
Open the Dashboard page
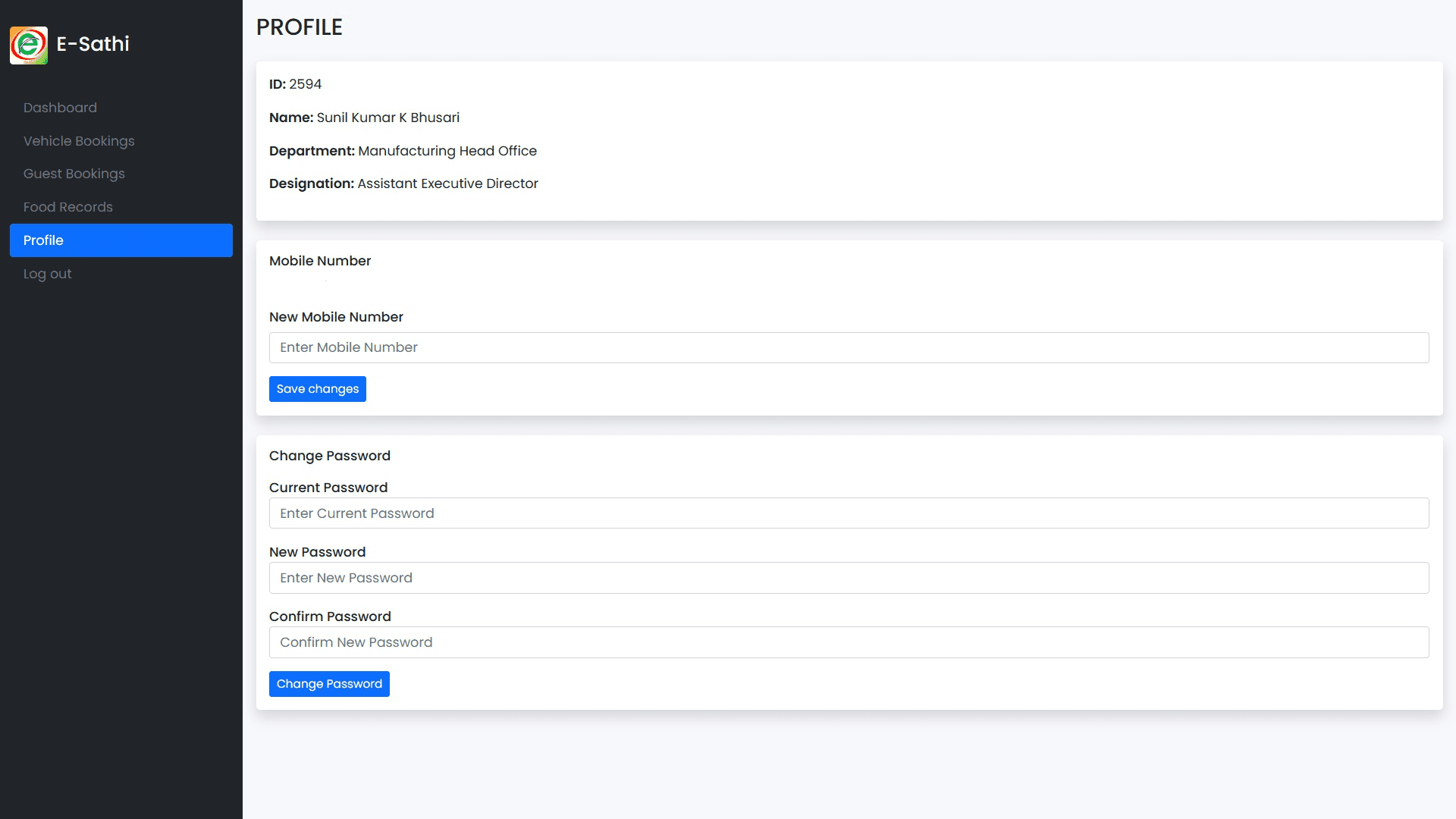pos(60,107)
